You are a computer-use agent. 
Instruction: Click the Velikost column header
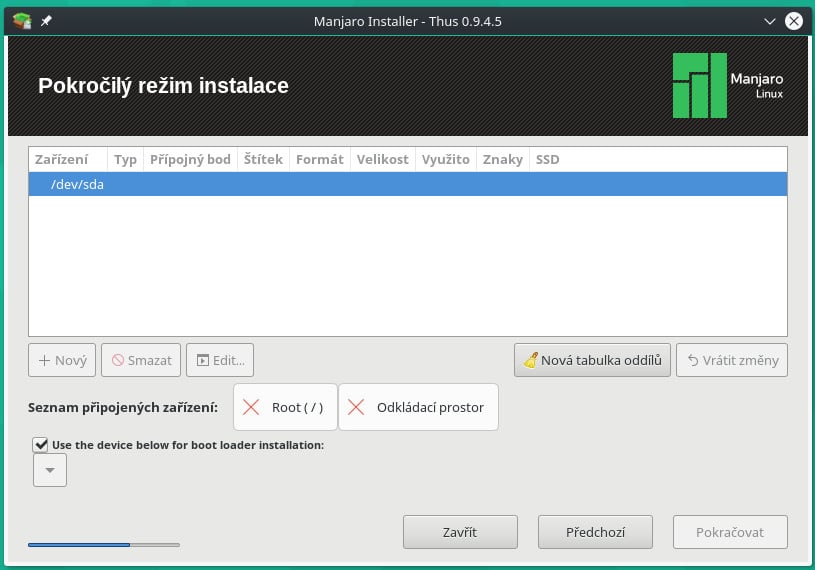tap(383, 160)
